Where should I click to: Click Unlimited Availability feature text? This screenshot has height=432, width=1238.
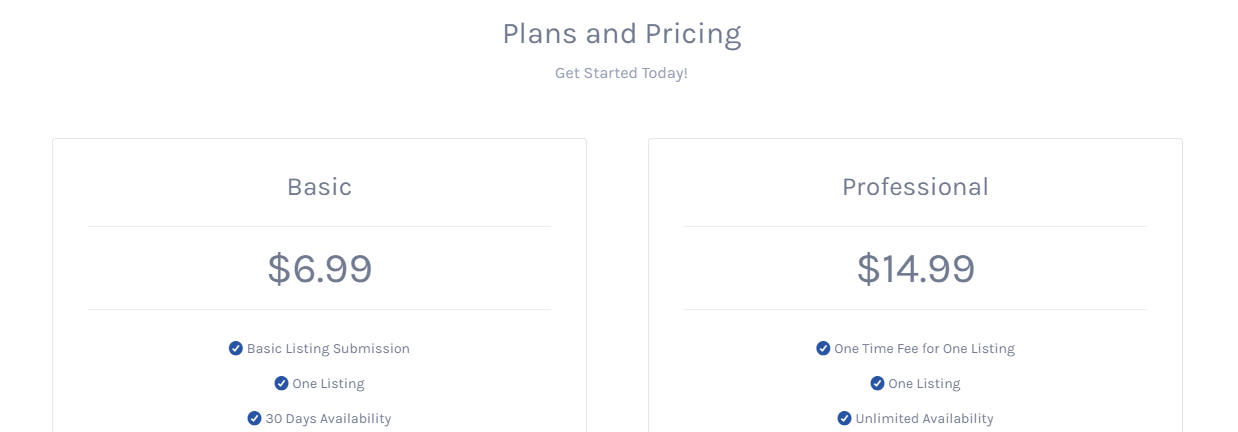[x=924, y=419]
